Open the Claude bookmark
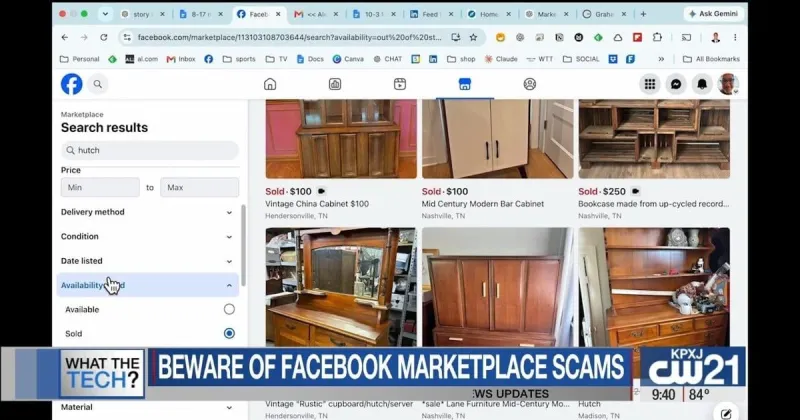Viewport: 800px width, 420px height. tap(501, 59)
